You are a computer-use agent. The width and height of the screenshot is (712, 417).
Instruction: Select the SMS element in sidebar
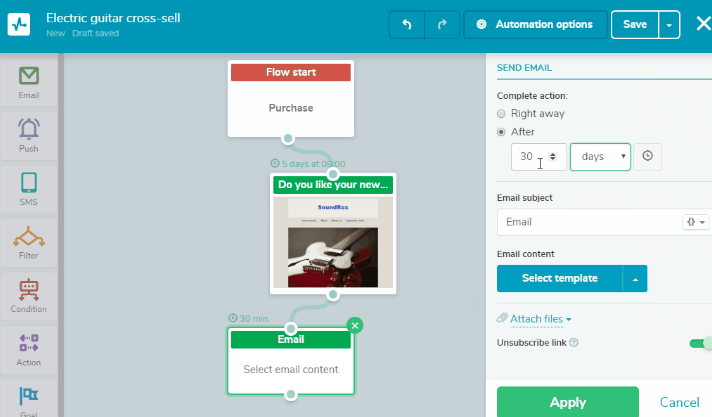tap(29, 189)
